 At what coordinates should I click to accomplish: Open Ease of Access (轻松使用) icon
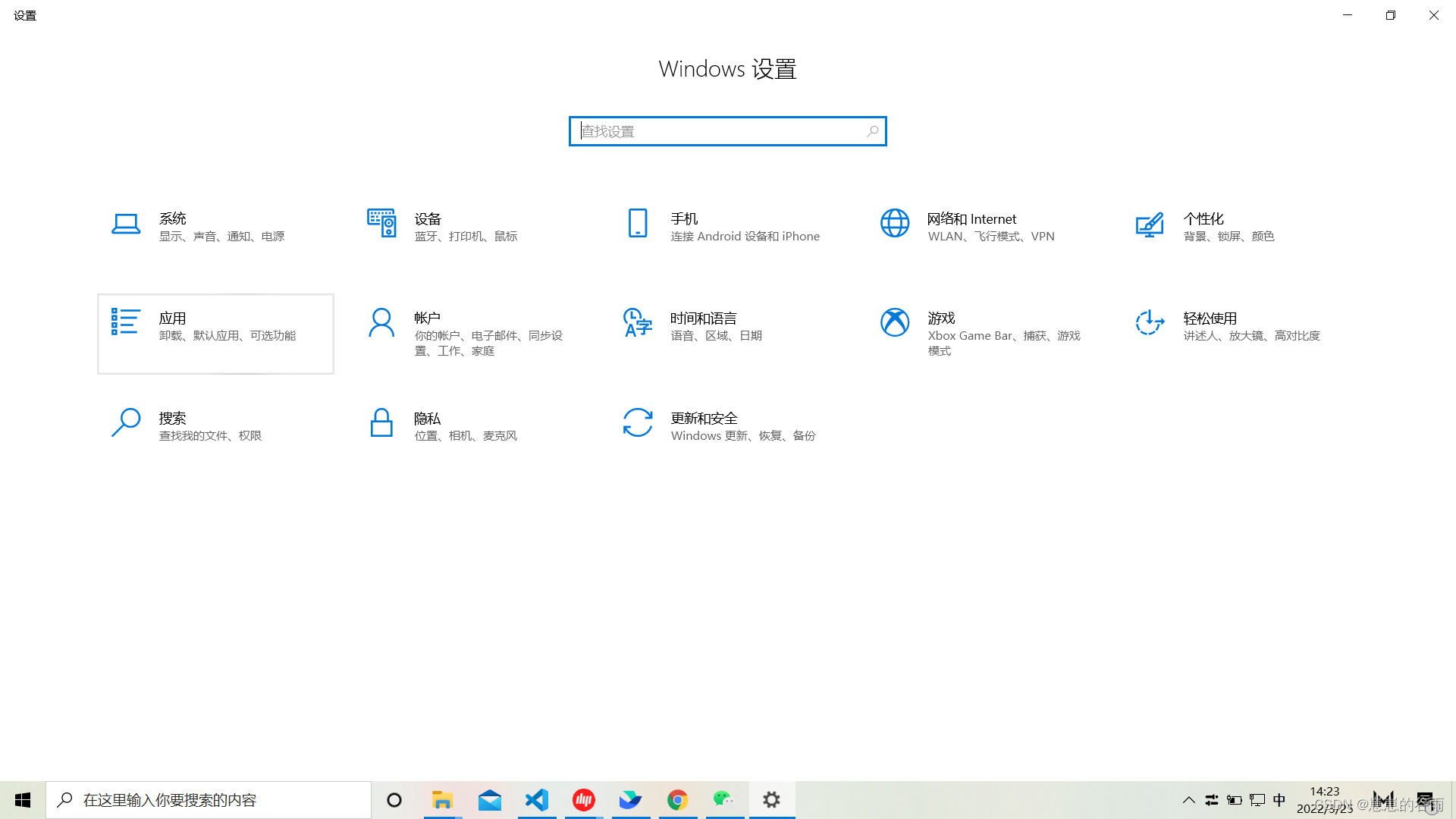coord(1150,323)
